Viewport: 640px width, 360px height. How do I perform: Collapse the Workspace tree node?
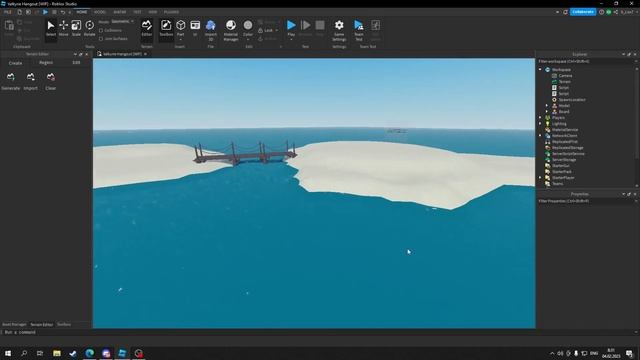(540, 70)
